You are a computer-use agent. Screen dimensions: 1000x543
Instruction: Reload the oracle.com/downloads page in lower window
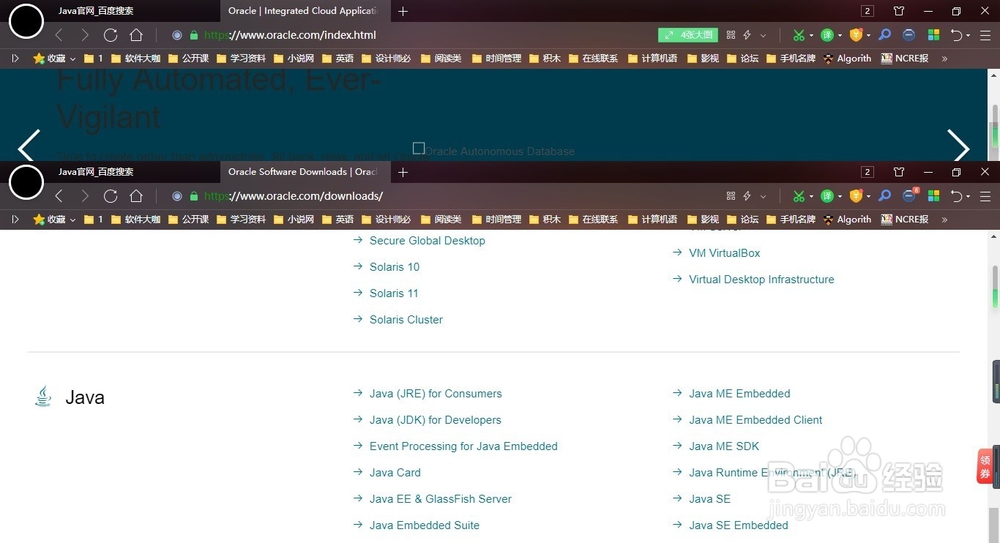[x=110, y=196]
